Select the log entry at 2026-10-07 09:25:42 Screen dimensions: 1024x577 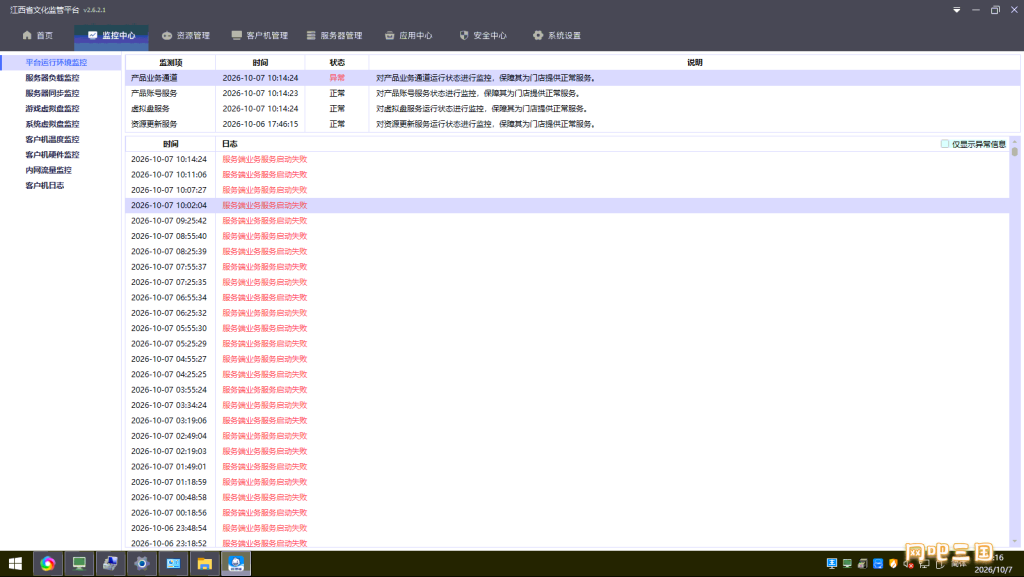point(567,221)
